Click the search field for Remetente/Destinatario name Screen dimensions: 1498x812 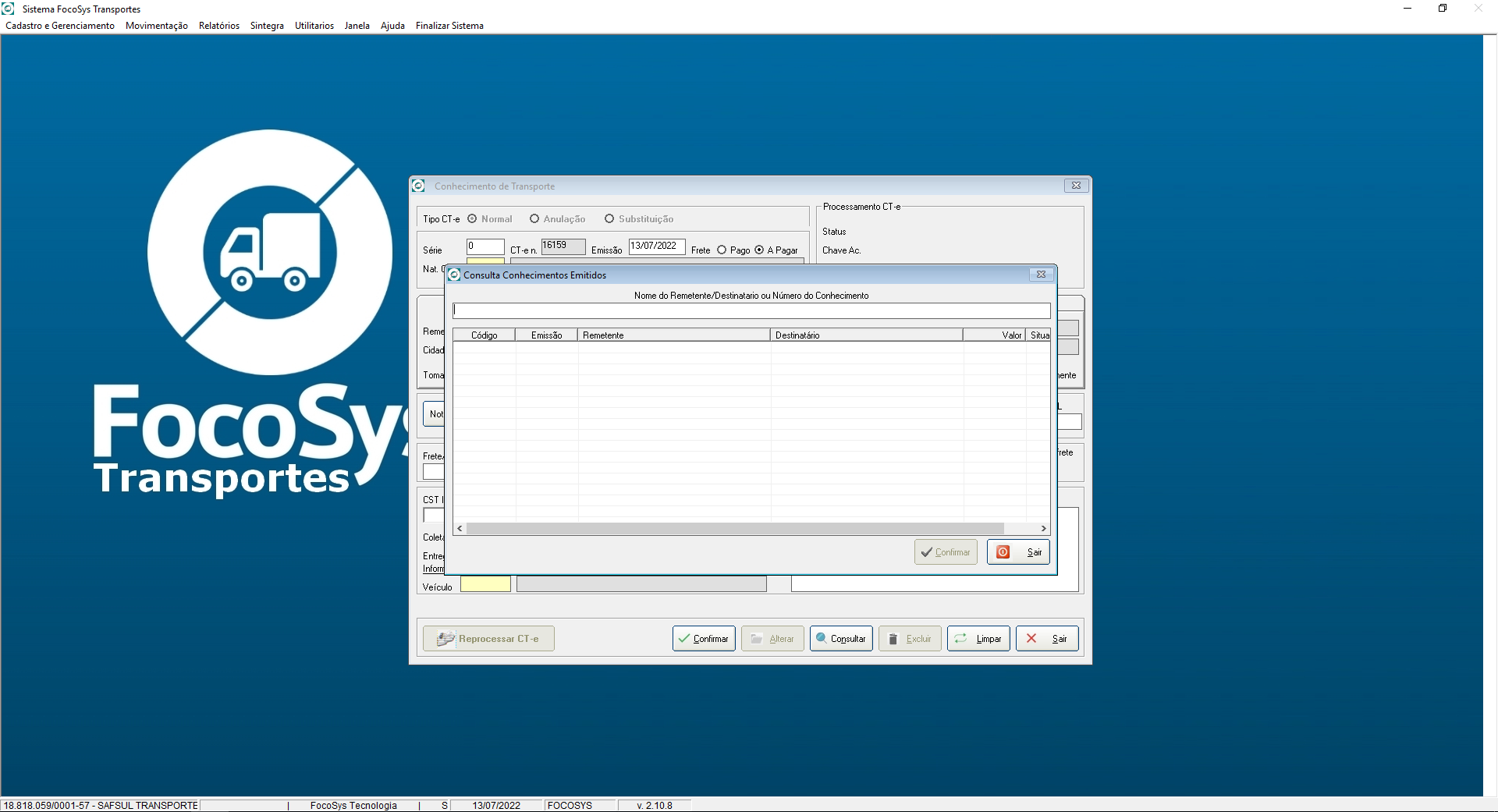pos(751,310)
